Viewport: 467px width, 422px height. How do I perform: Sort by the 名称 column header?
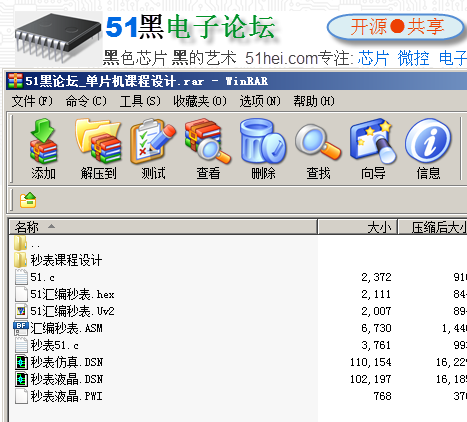click(x=163, y=227)
